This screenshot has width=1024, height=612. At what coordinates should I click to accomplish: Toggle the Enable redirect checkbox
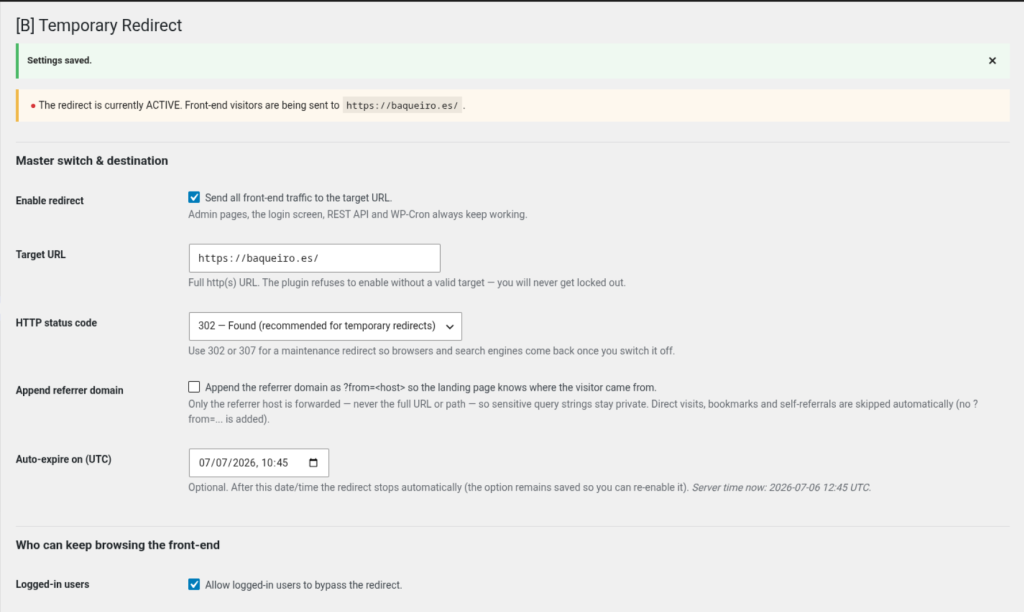194,197
